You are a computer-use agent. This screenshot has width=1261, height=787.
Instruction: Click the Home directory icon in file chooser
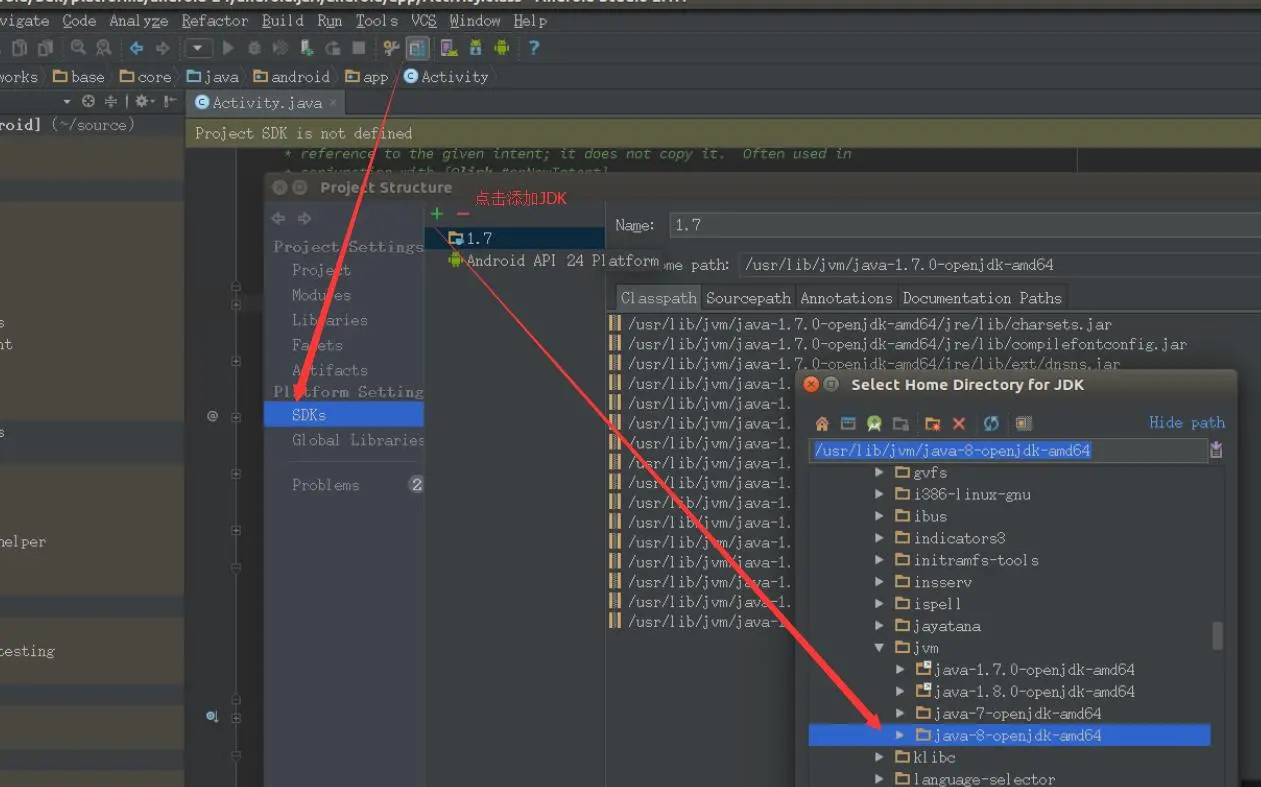tap(822, 423)
